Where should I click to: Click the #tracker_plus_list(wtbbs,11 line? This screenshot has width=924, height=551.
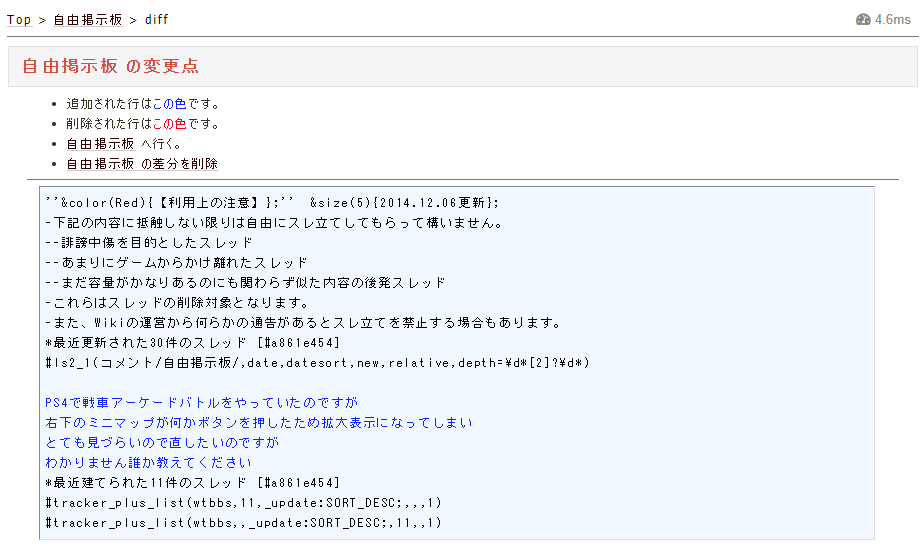pos(243,502)
